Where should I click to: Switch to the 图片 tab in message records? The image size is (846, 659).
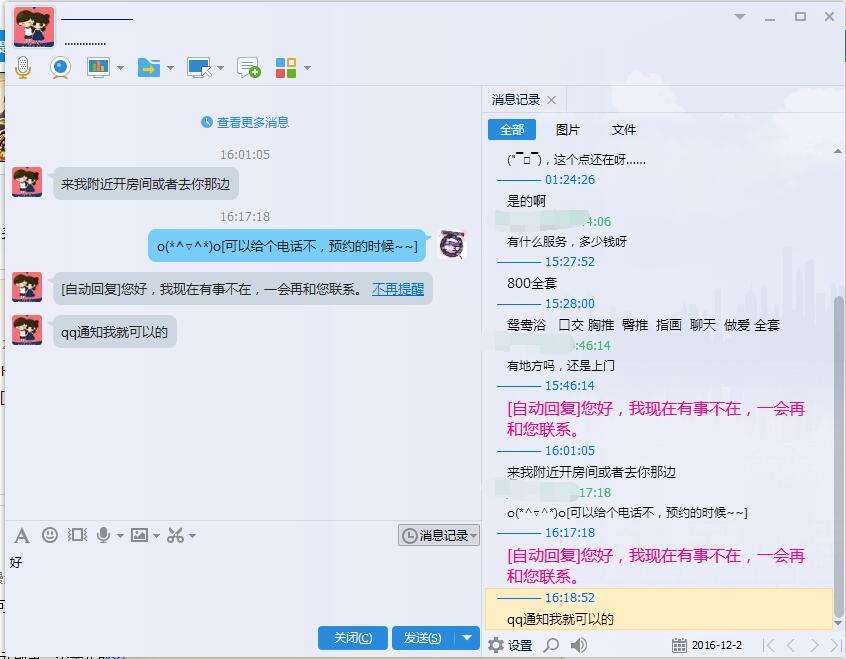(x=568, y=129)
